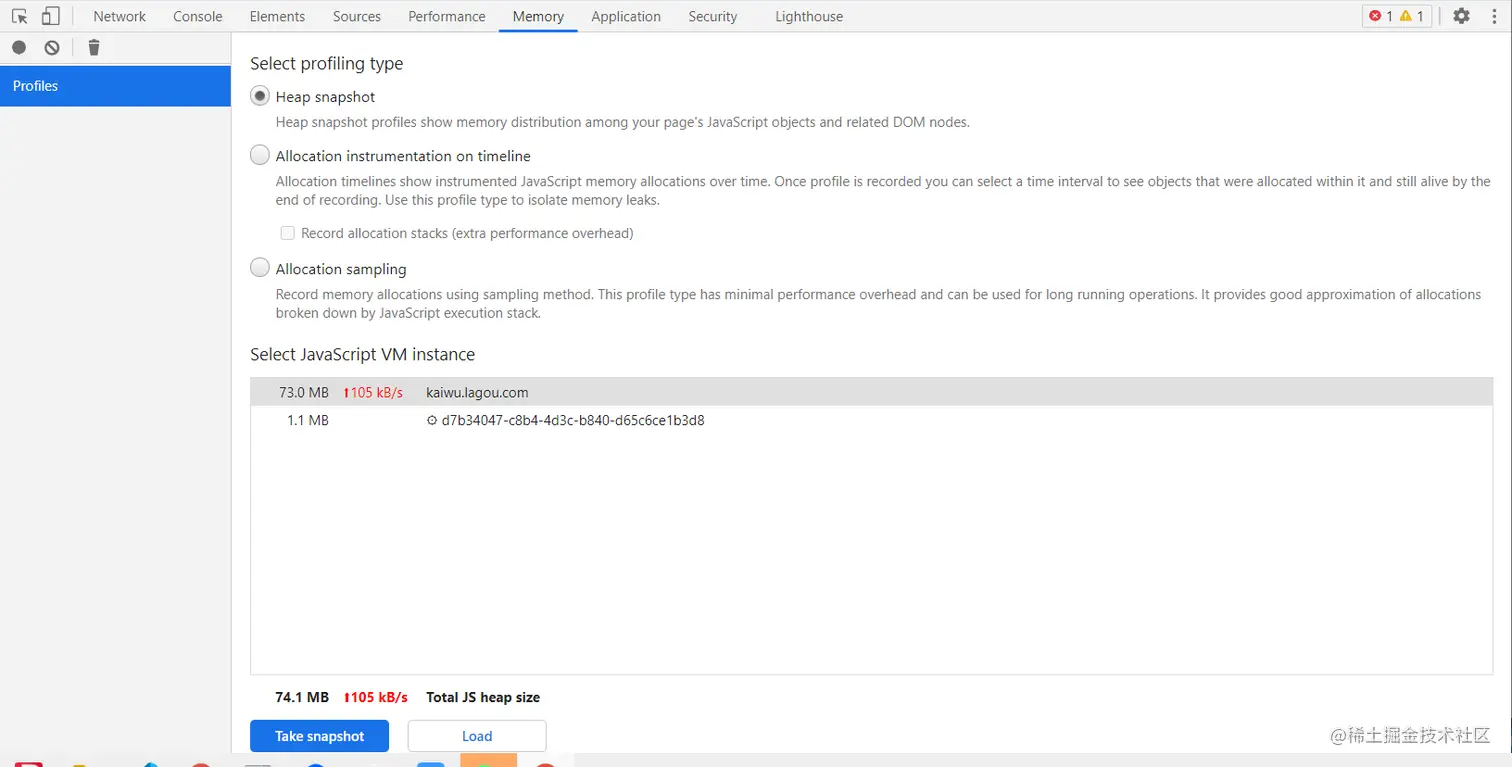
Task: Start recording with the record circle icon
Action: click(x=19, y=47)
